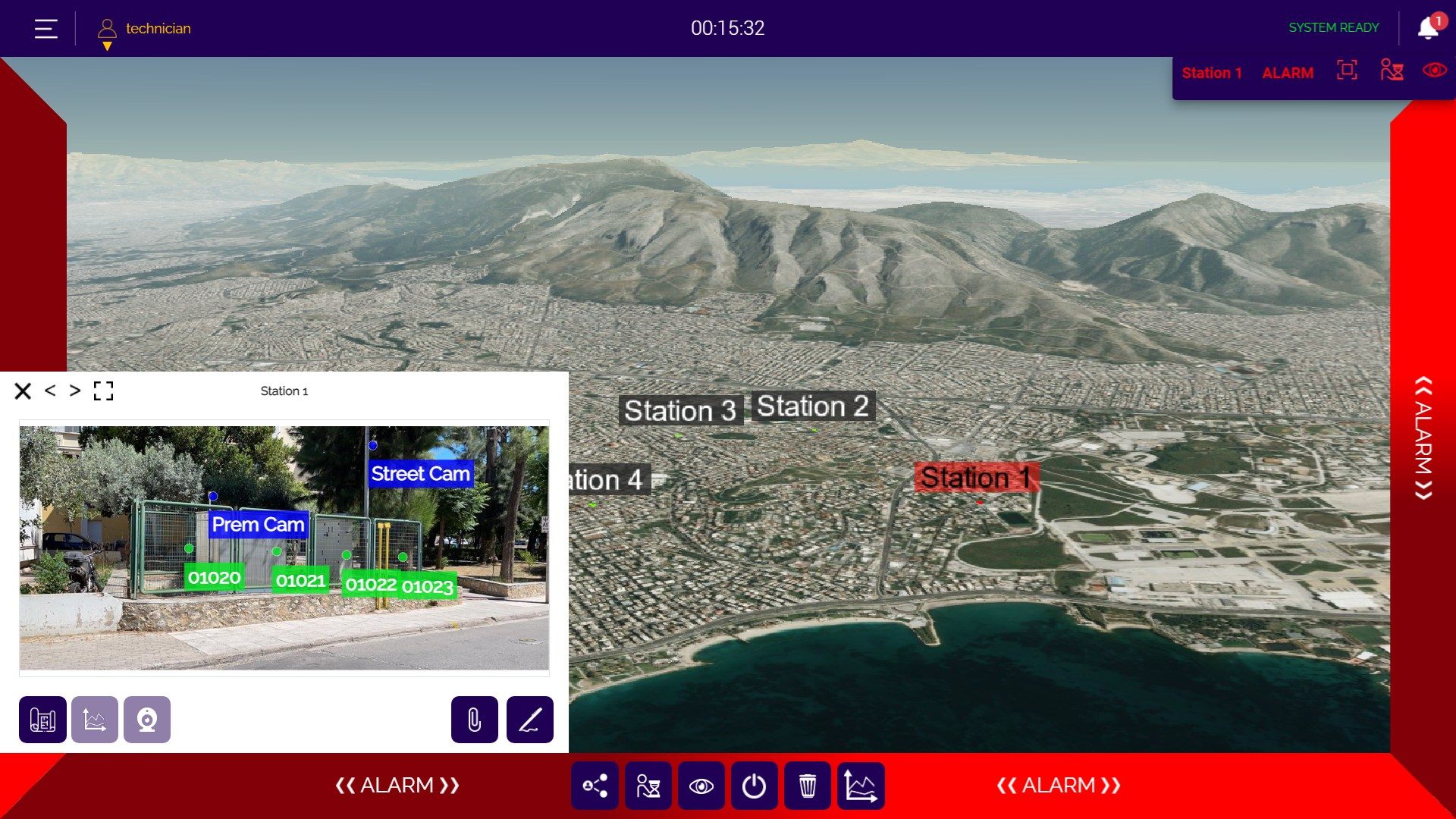The image size is (1456, 819).
Task: Open the graph trends icon in the bottom toolbar
Action: pos(861,786)
